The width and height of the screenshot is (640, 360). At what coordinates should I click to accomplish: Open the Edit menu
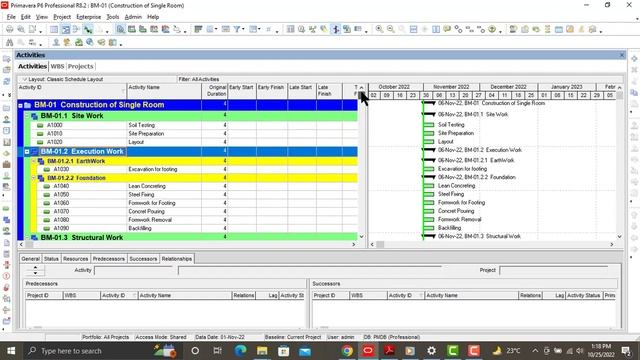tap(26, 17)
